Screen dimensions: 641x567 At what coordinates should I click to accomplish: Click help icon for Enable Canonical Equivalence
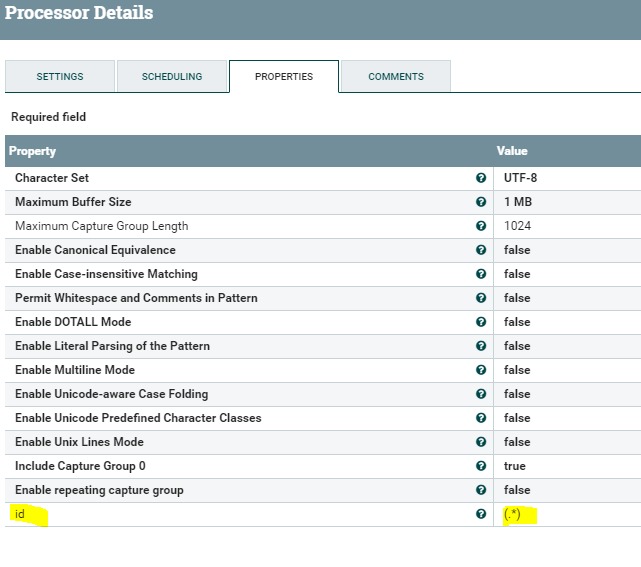click(481, 250)
